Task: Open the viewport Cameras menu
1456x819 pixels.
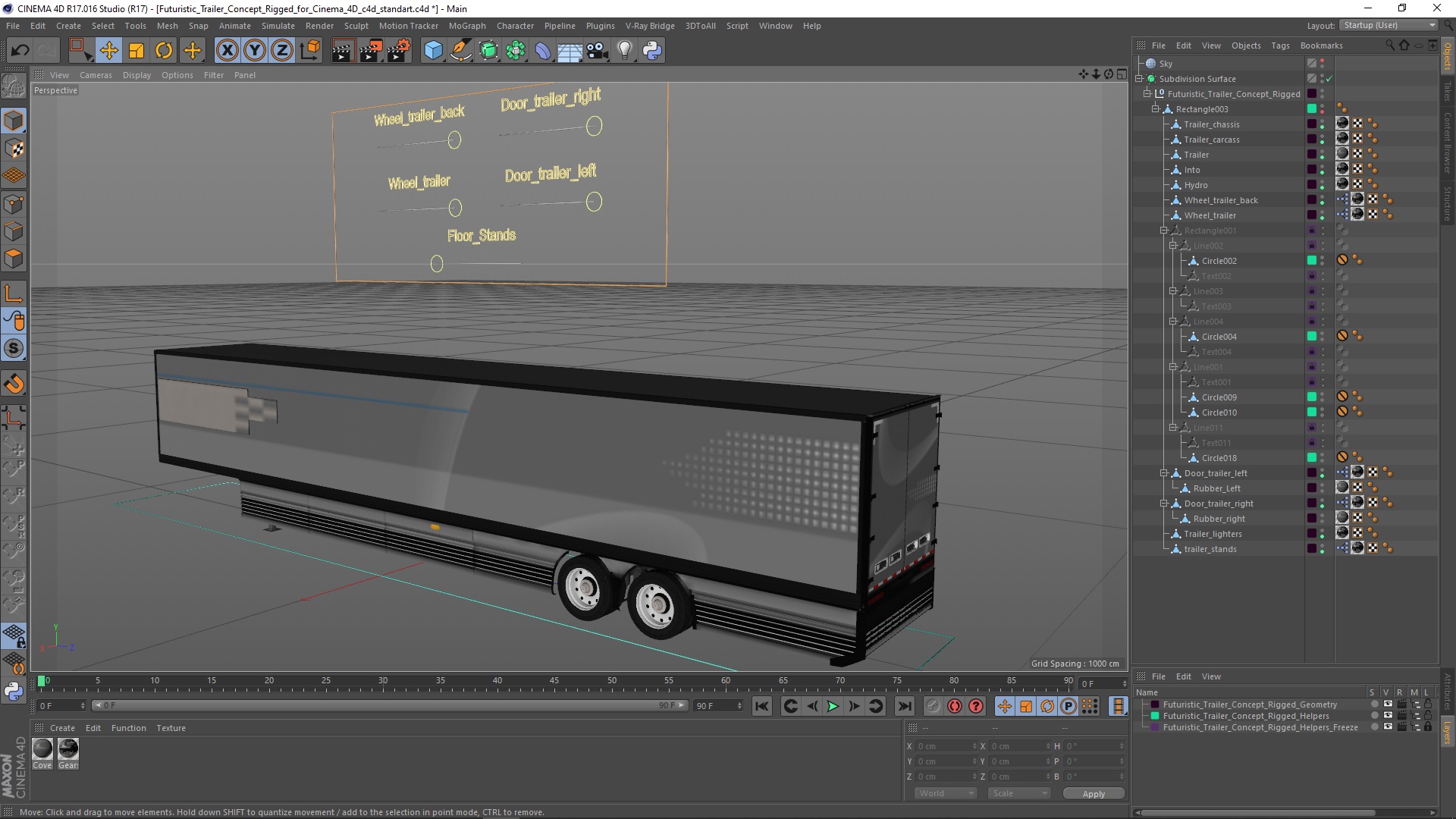Action: (96, 75)
